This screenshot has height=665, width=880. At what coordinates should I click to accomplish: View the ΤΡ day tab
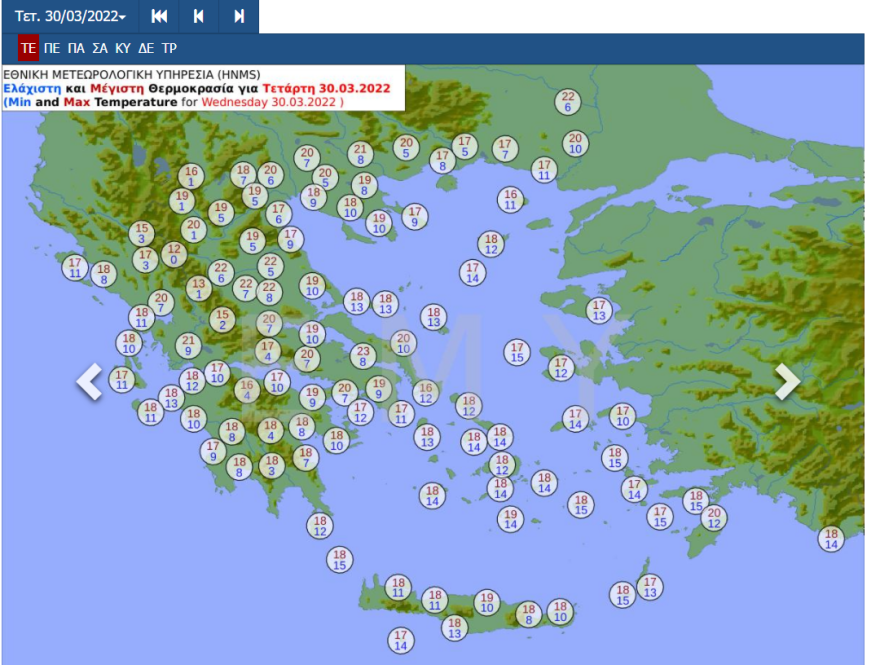pyautogui.click(x=170, y=48)
